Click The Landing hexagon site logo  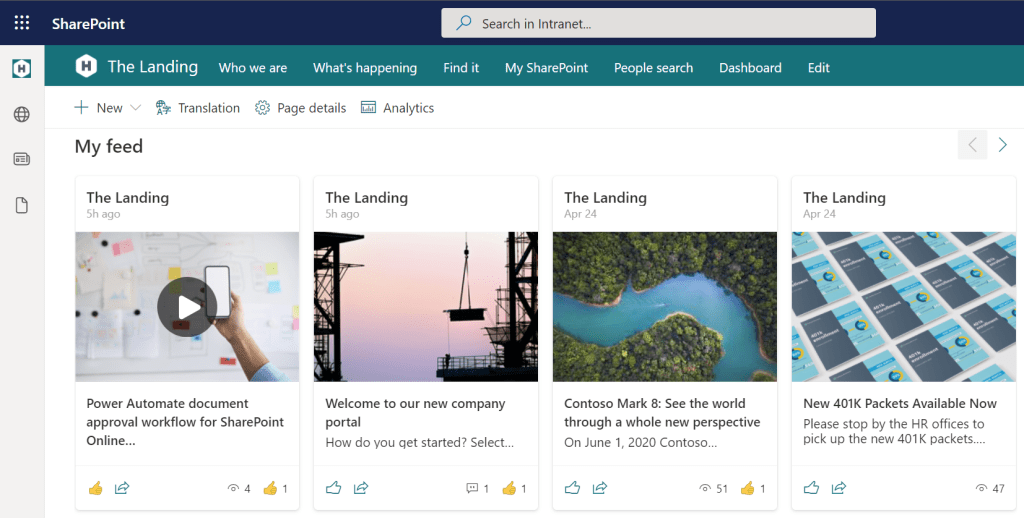(x=87, y=67)
